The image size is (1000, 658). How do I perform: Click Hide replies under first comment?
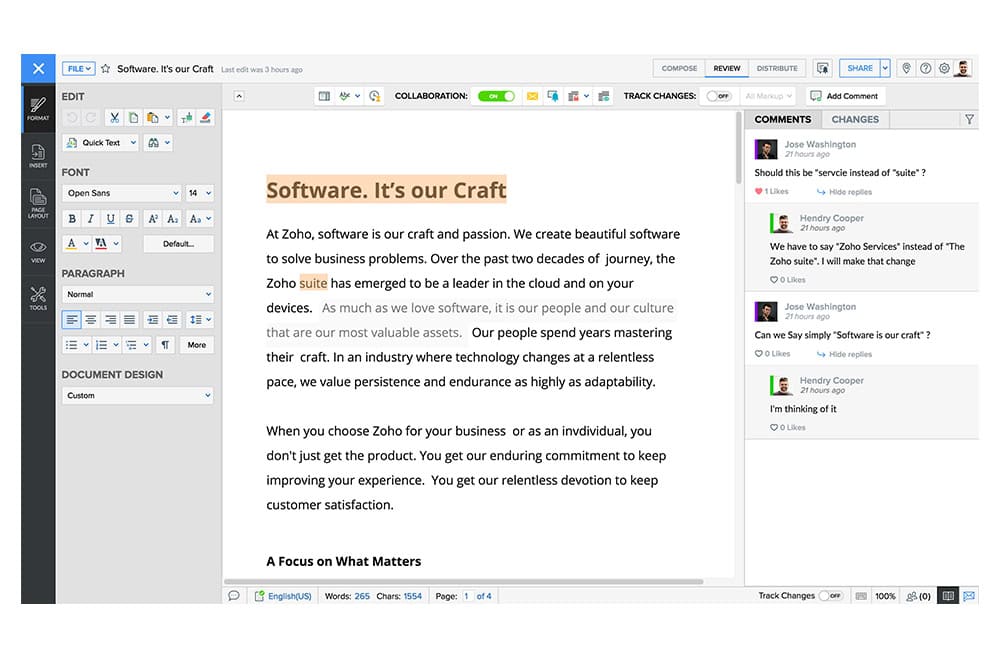click(x=844, y=192)
